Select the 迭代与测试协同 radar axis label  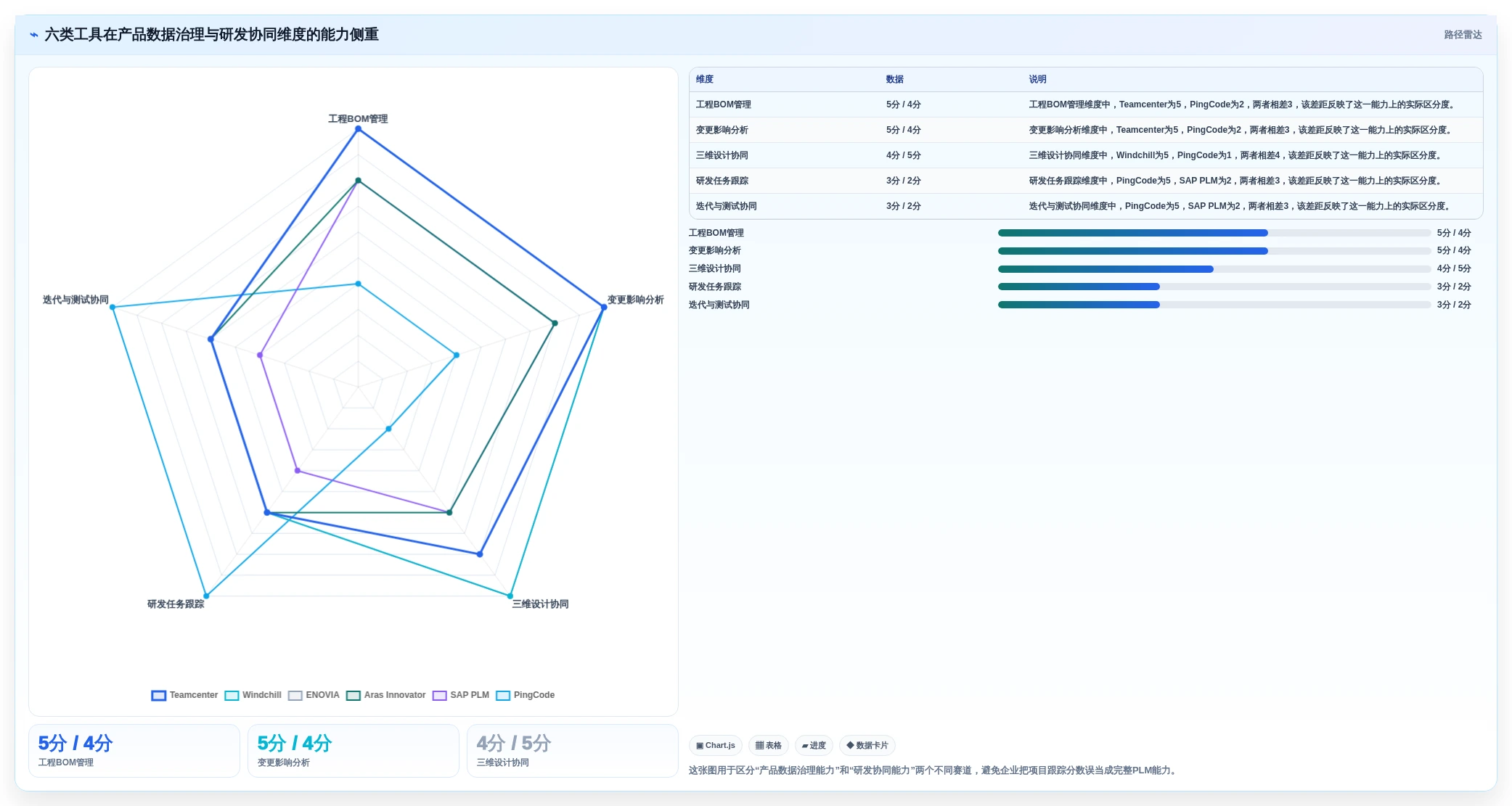tap(75, 300)
